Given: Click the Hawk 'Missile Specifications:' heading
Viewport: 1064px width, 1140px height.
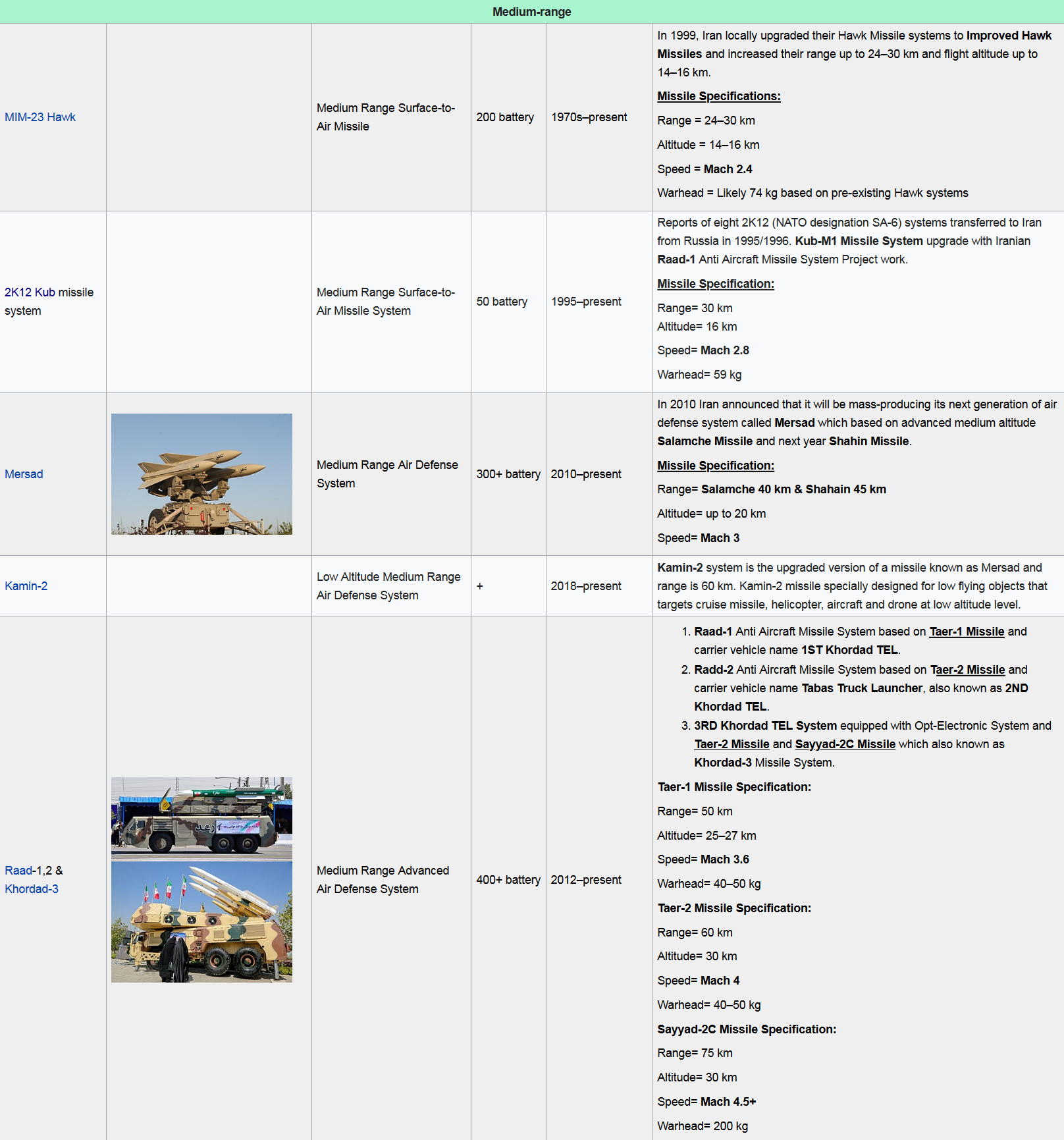Looking at the screenshot, I should tap(719, 96).
